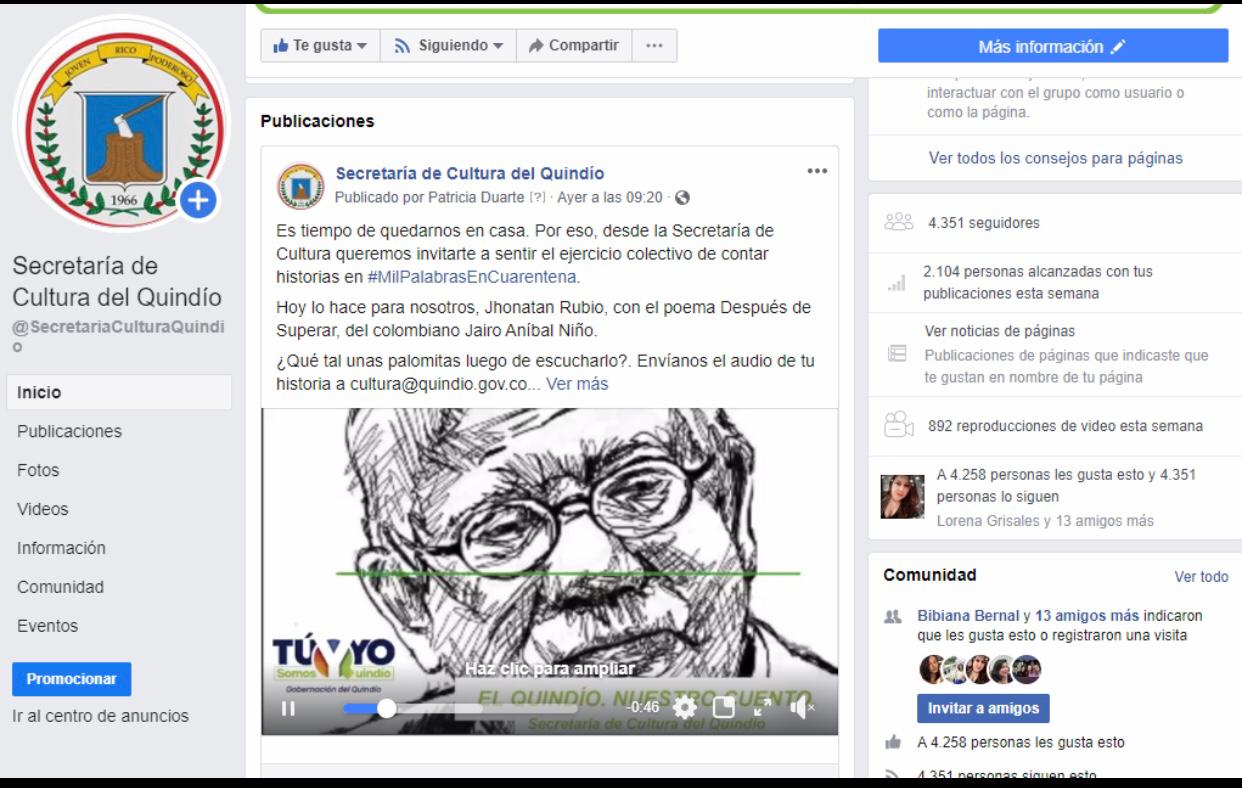The image size is (1242, 788).
Task: Click Invitar a amigos button
Action: 983,708
